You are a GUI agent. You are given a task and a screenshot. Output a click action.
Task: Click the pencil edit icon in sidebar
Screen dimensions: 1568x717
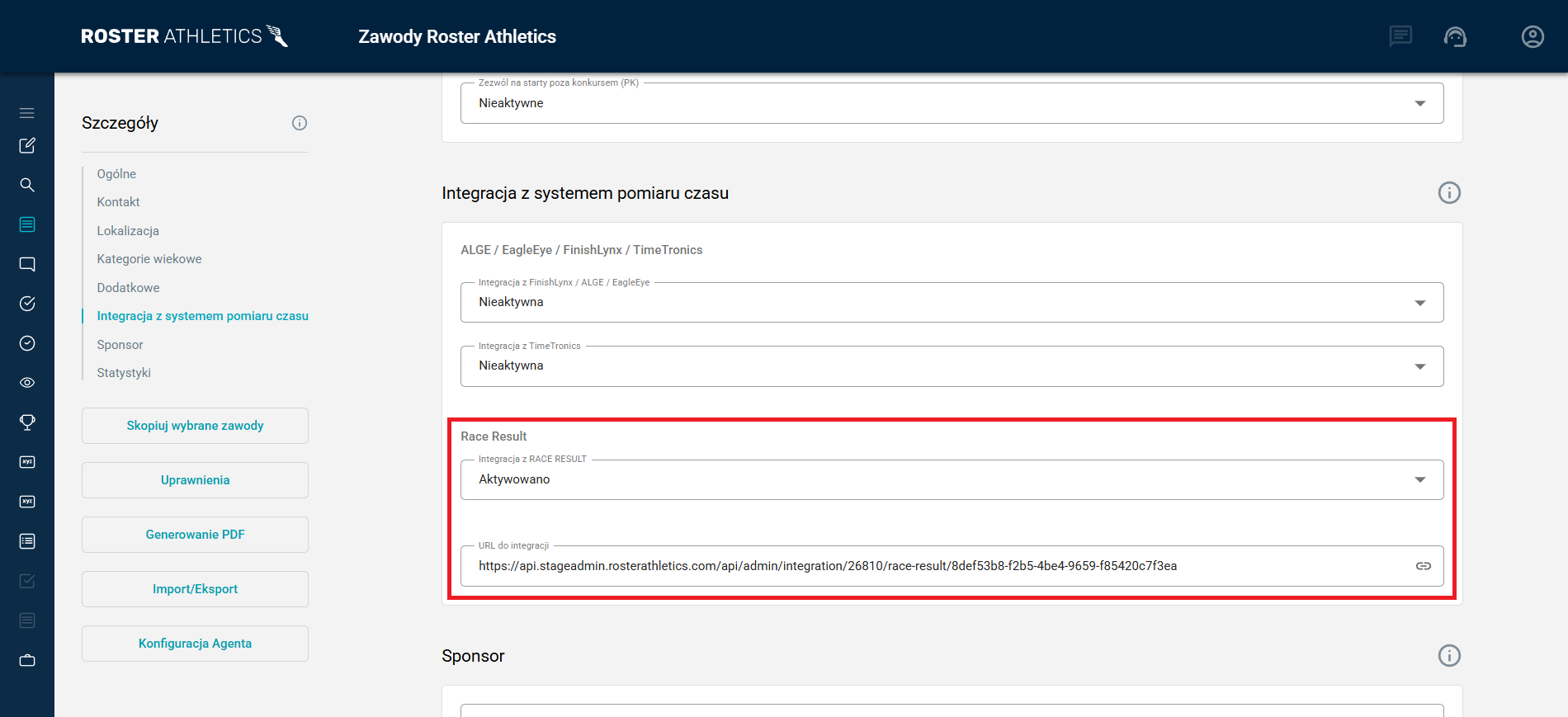click(x=27, y=145)
